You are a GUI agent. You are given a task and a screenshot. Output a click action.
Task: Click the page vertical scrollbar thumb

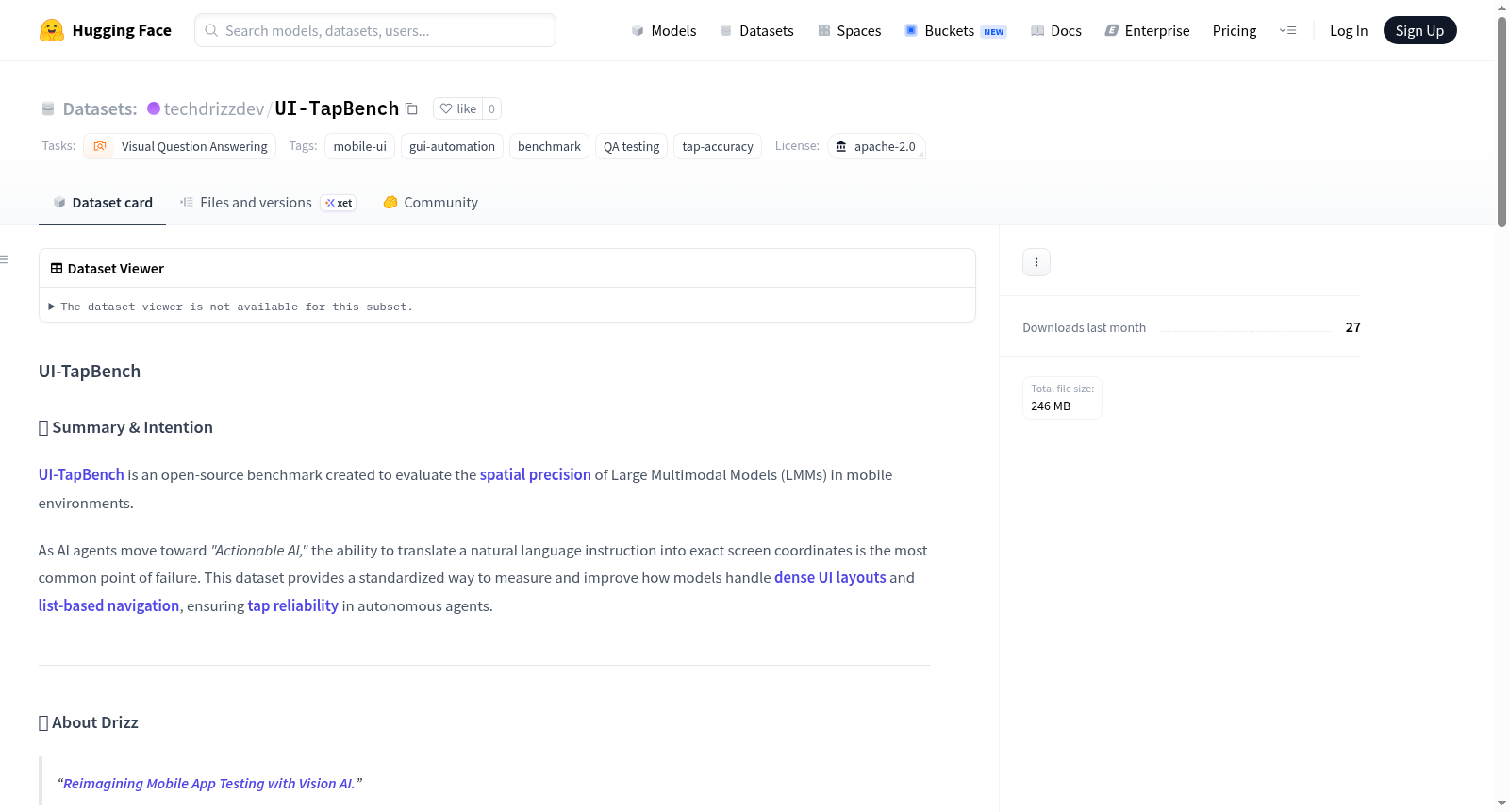tap(1501, 121)
